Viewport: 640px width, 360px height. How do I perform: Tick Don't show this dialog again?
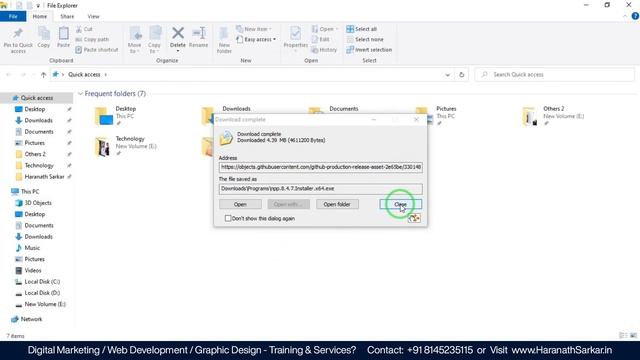[228, 218]
